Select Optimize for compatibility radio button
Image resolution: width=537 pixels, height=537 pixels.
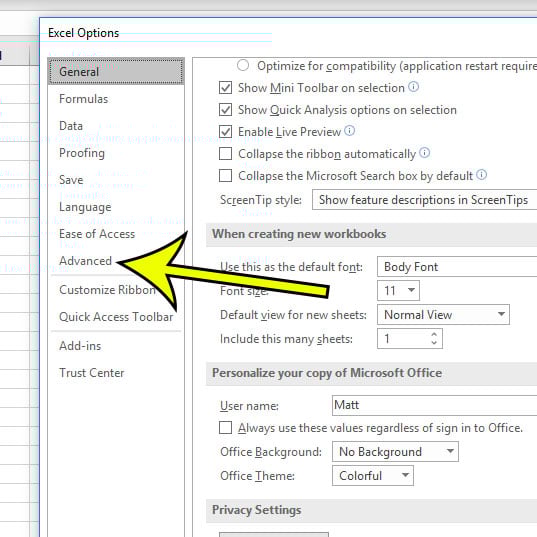click(x=243, y=65)
